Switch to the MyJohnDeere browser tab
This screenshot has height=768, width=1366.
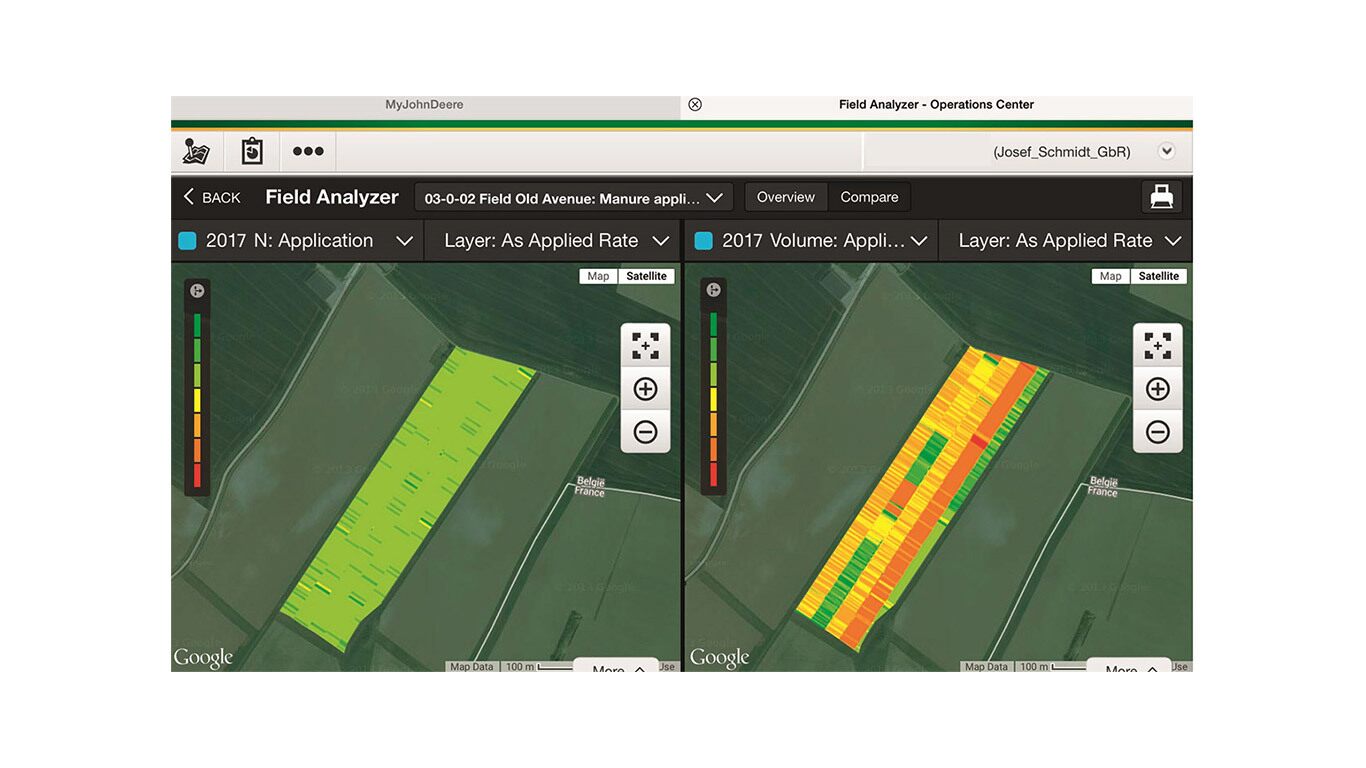pyautogui.click(x=425, y=104)
